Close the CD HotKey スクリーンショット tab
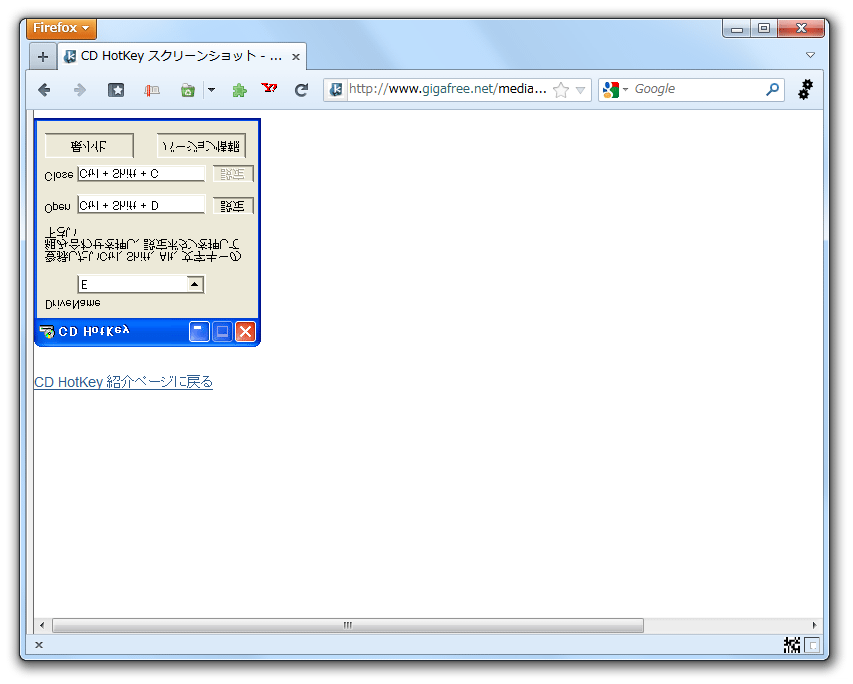 [295, 57]
